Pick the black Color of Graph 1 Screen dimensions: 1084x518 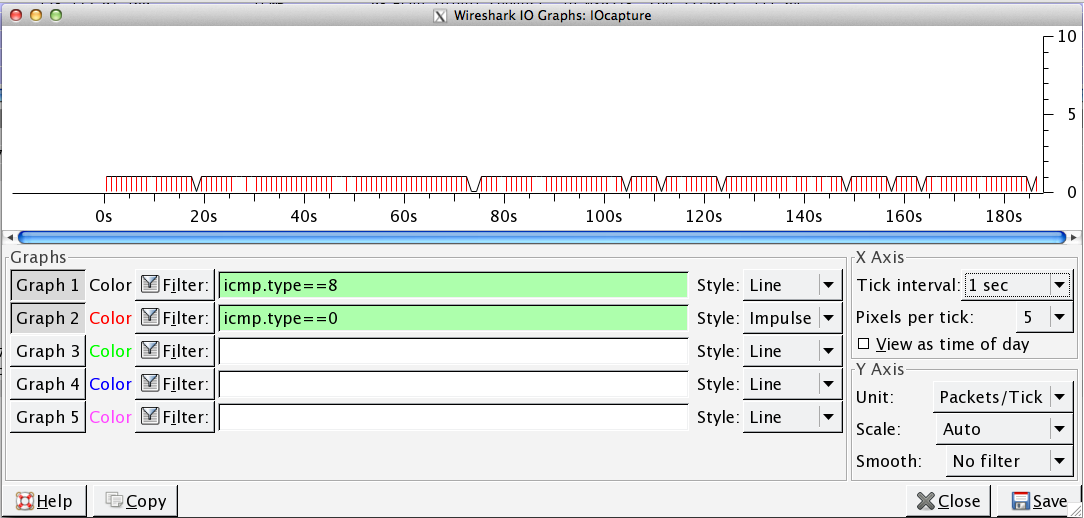[111, 286]
